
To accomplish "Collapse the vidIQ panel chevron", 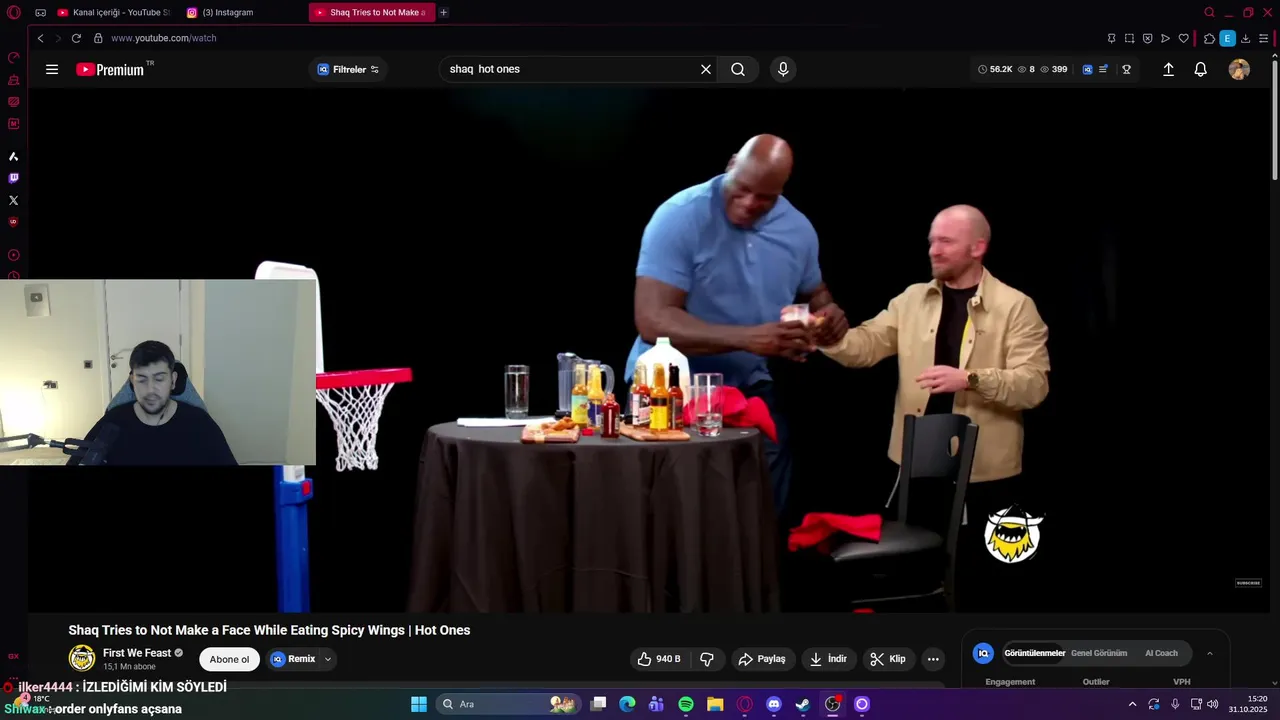I will pos(1209,653).
